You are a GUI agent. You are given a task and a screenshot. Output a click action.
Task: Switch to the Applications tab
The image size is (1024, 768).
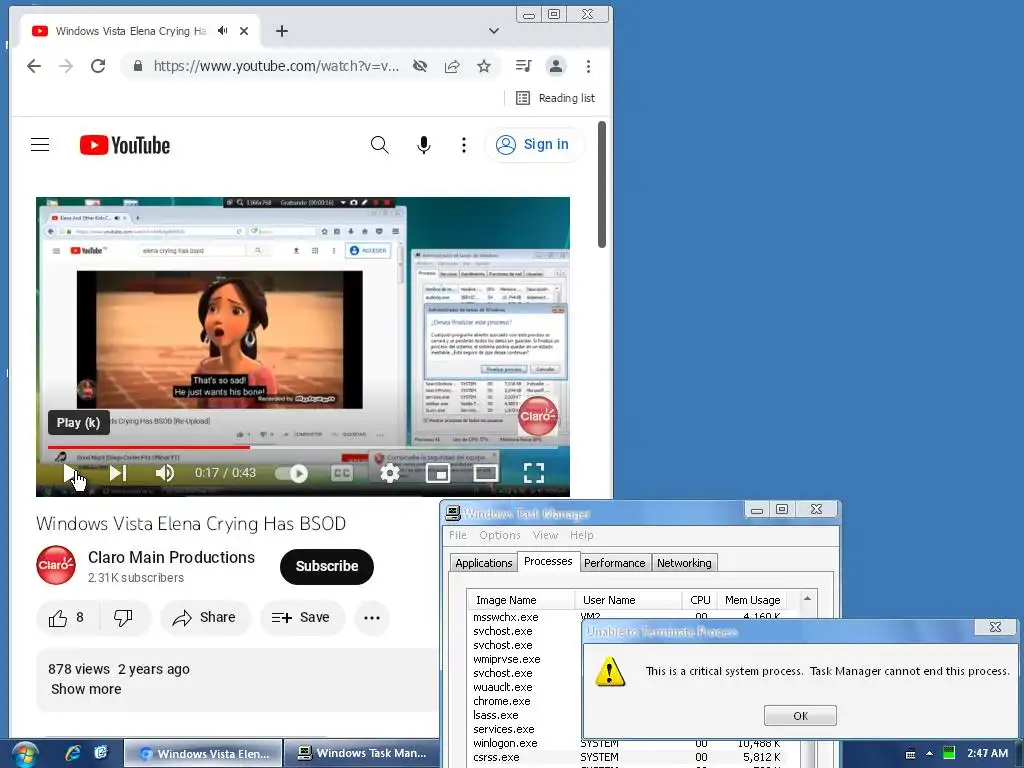[483, 563]
